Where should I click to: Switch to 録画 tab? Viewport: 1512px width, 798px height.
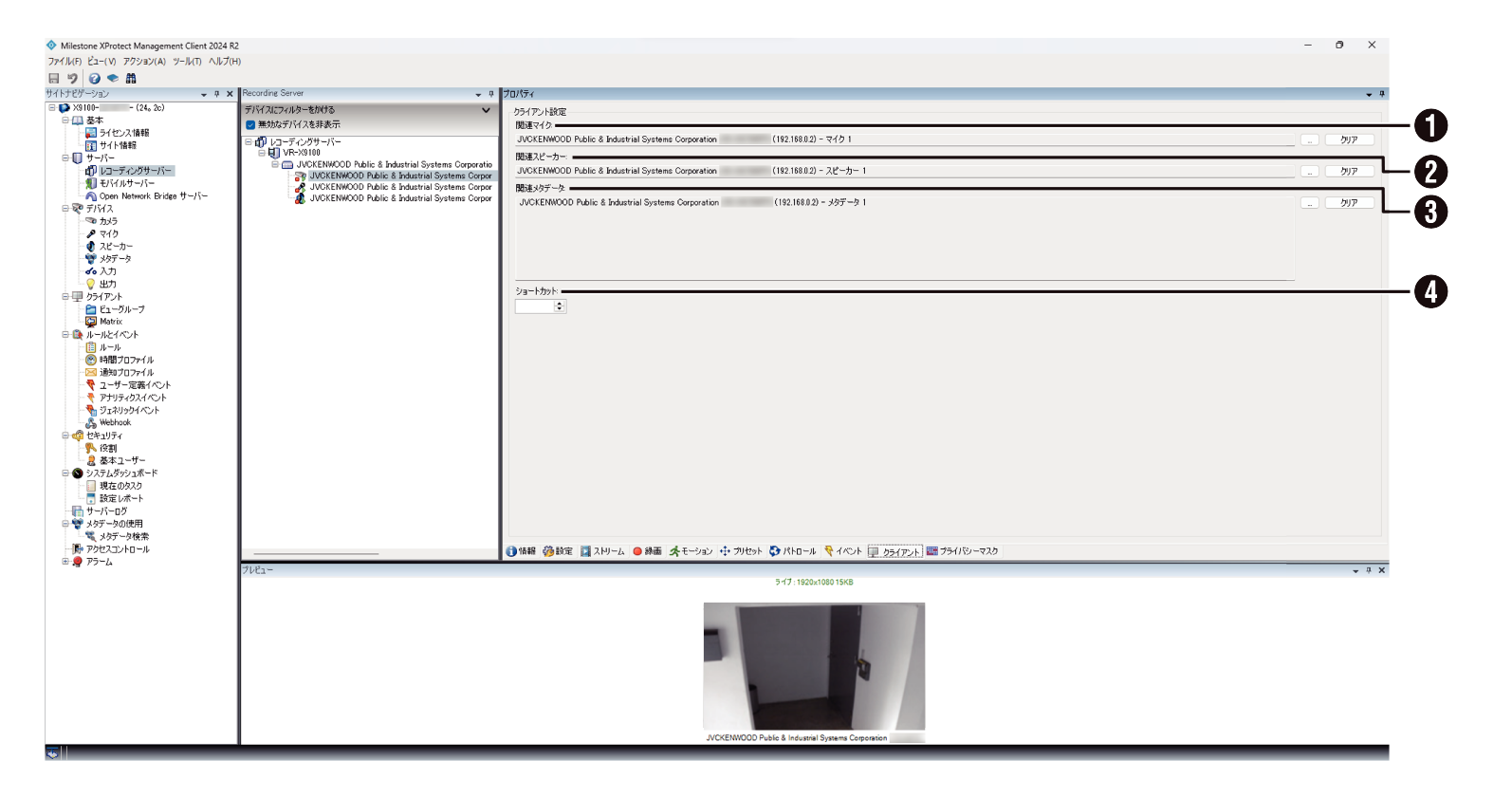tap(647, 551)
